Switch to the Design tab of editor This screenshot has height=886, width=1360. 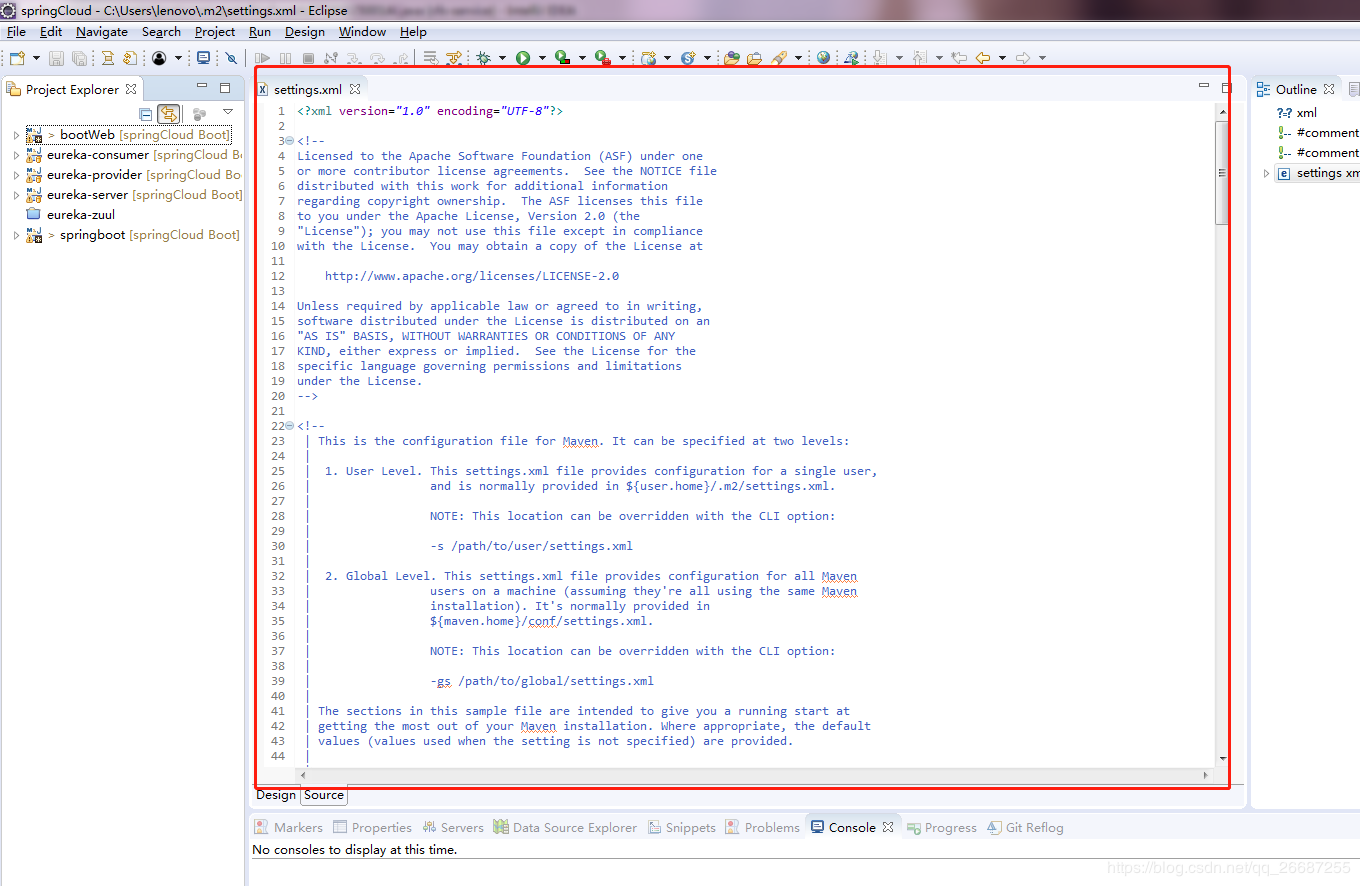tap(276, 795)
